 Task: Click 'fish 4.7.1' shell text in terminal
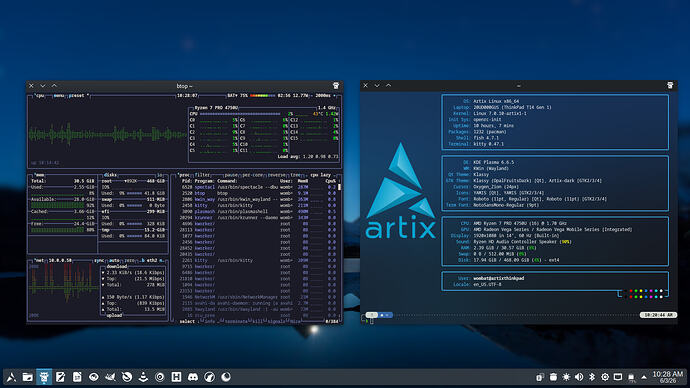pos(486,138)
